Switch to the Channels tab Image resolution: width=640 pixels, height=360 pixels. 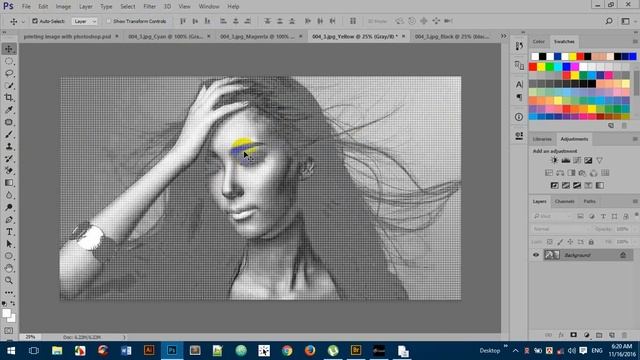point(564,202)
